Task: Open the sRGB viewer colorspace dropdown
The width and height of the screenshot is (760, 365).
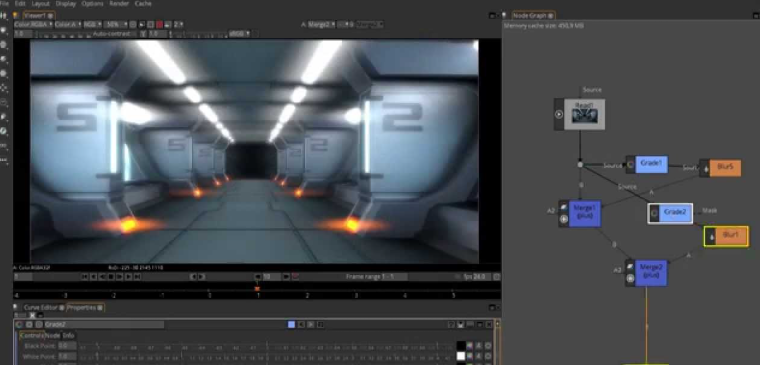Action: [x=239, y=34]
